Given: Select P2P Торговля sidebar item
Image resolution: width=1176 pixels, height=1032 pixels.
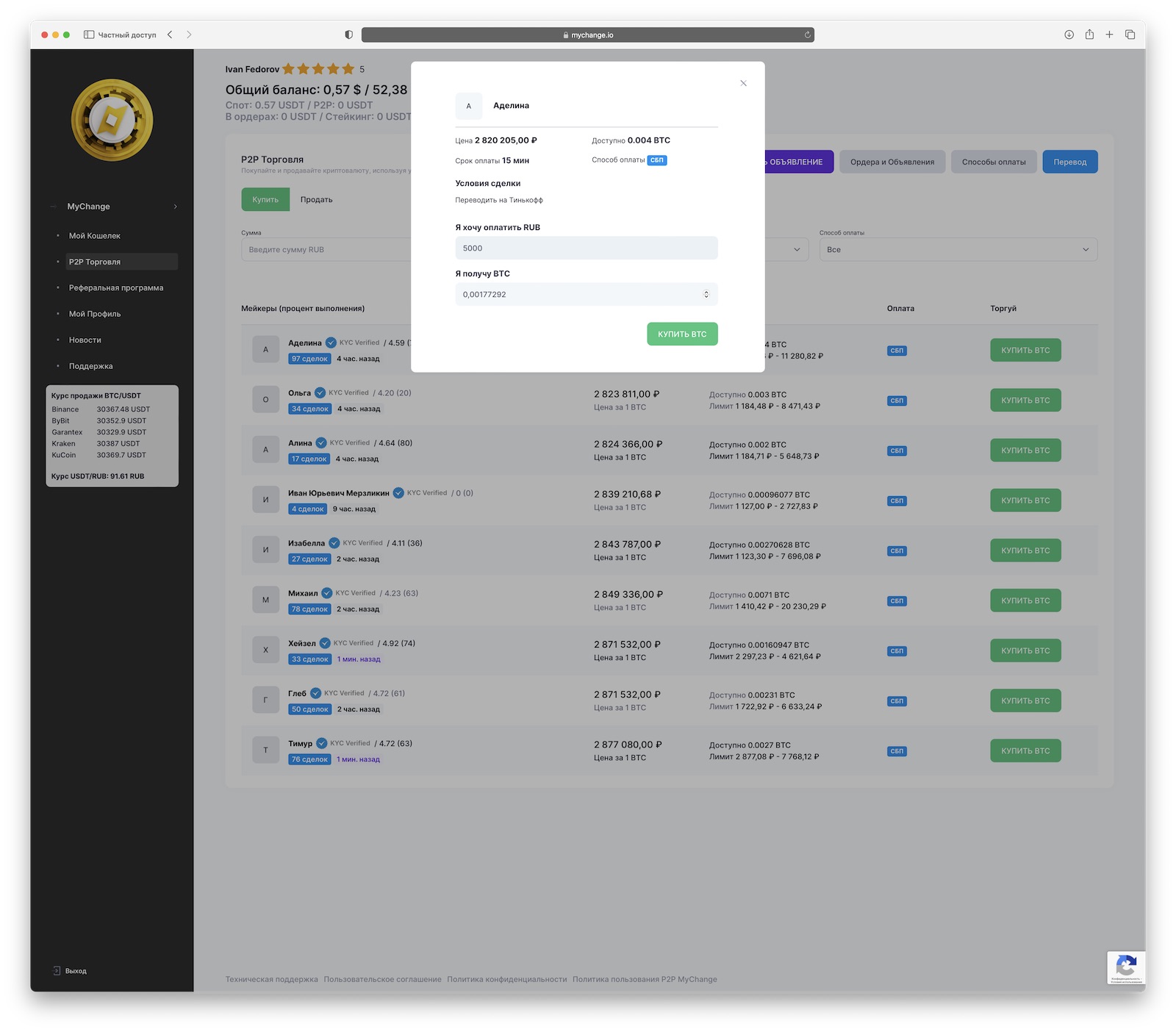Looking at the screenshot, I should [x=121, y=262].
